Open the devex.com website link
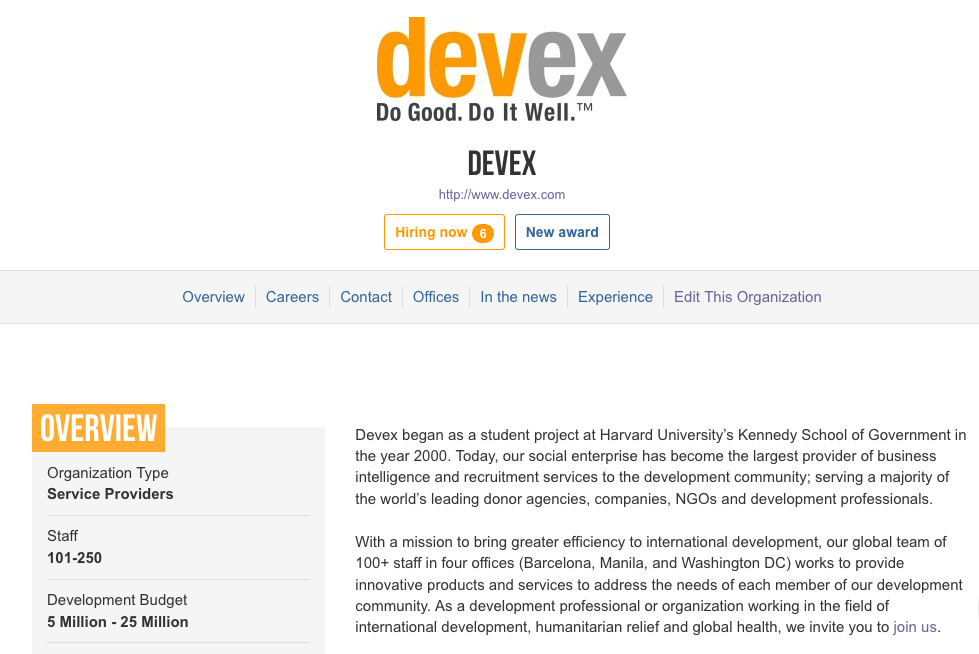 coord(501,194)
